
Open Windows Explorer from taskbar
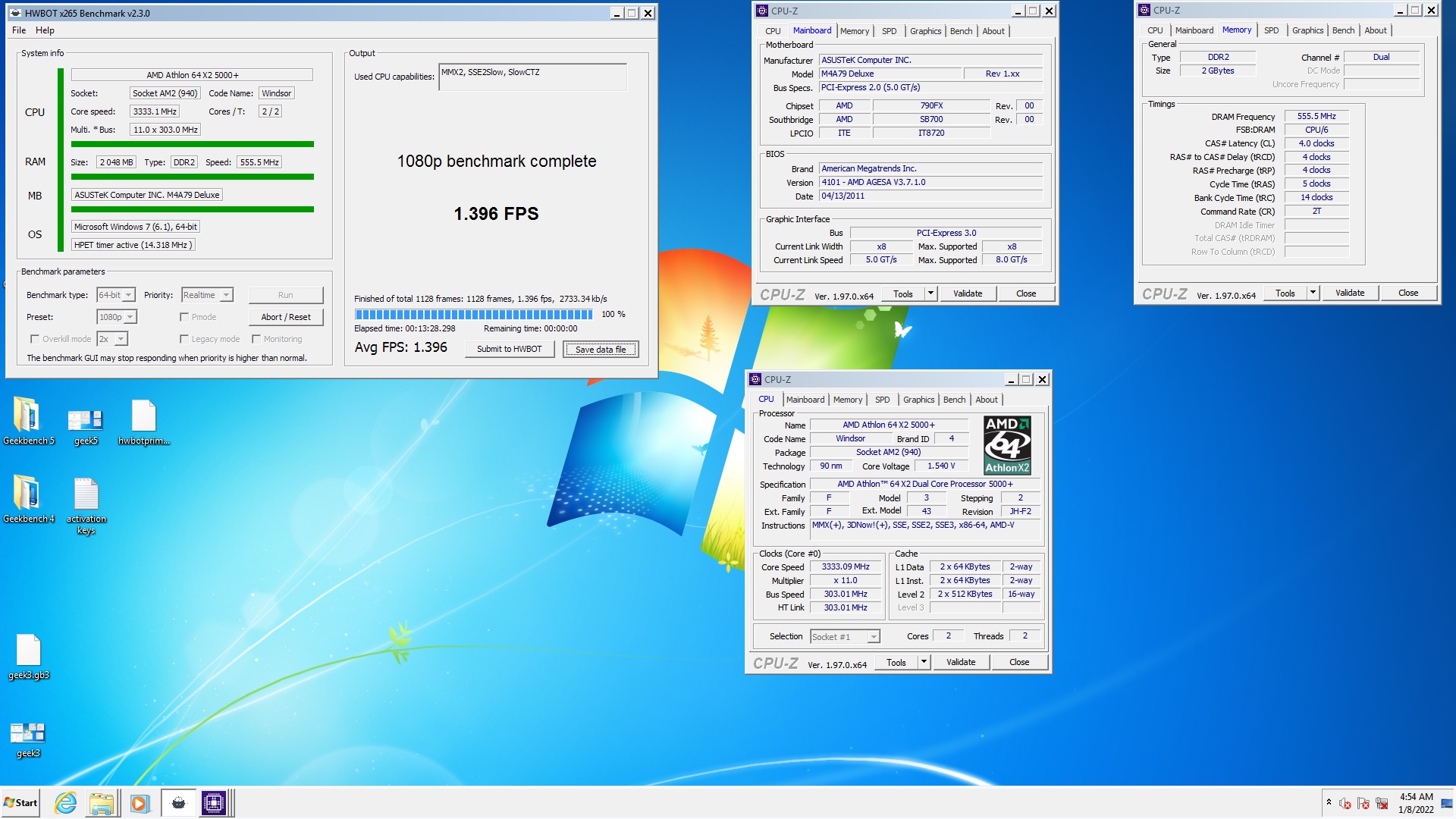click(102, 803)
